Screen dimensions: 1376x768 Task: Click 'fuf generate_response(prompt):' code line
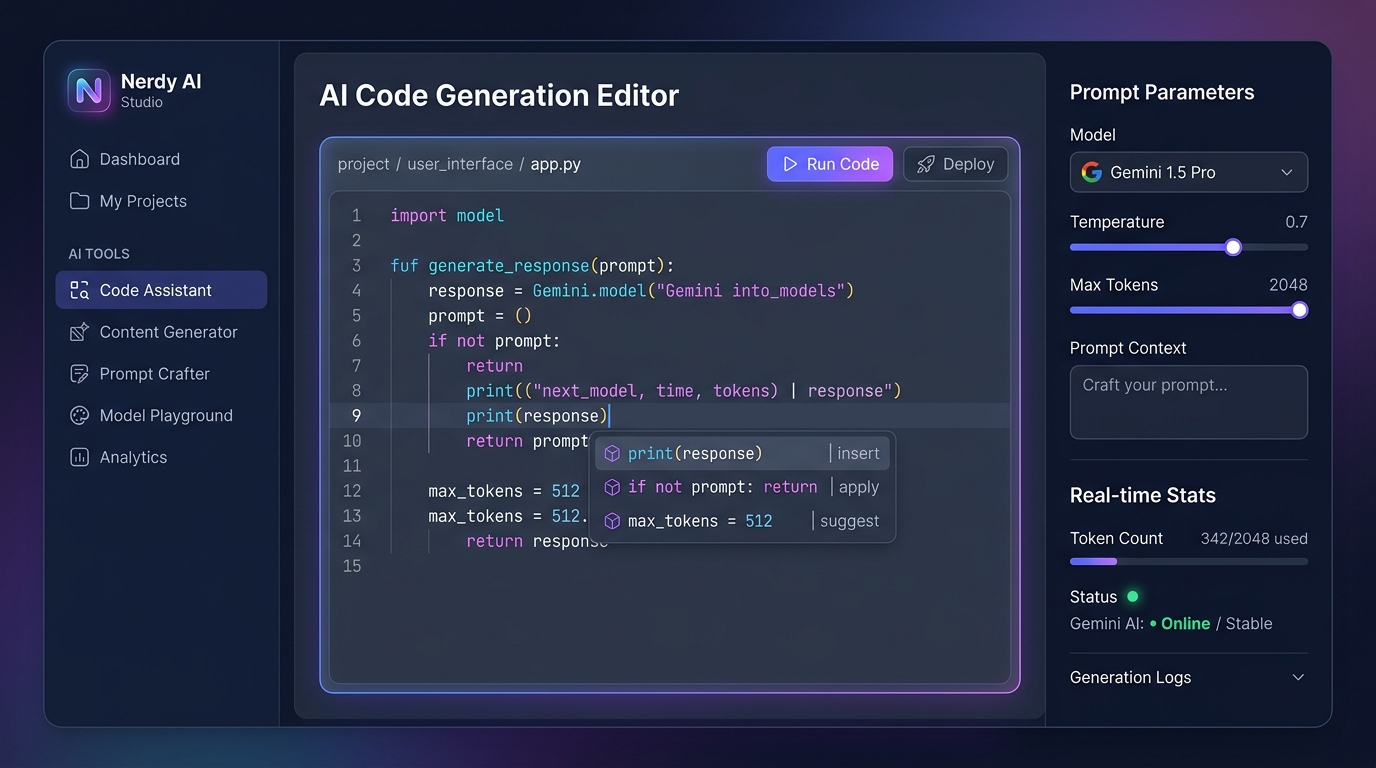(x=532, y=266)
